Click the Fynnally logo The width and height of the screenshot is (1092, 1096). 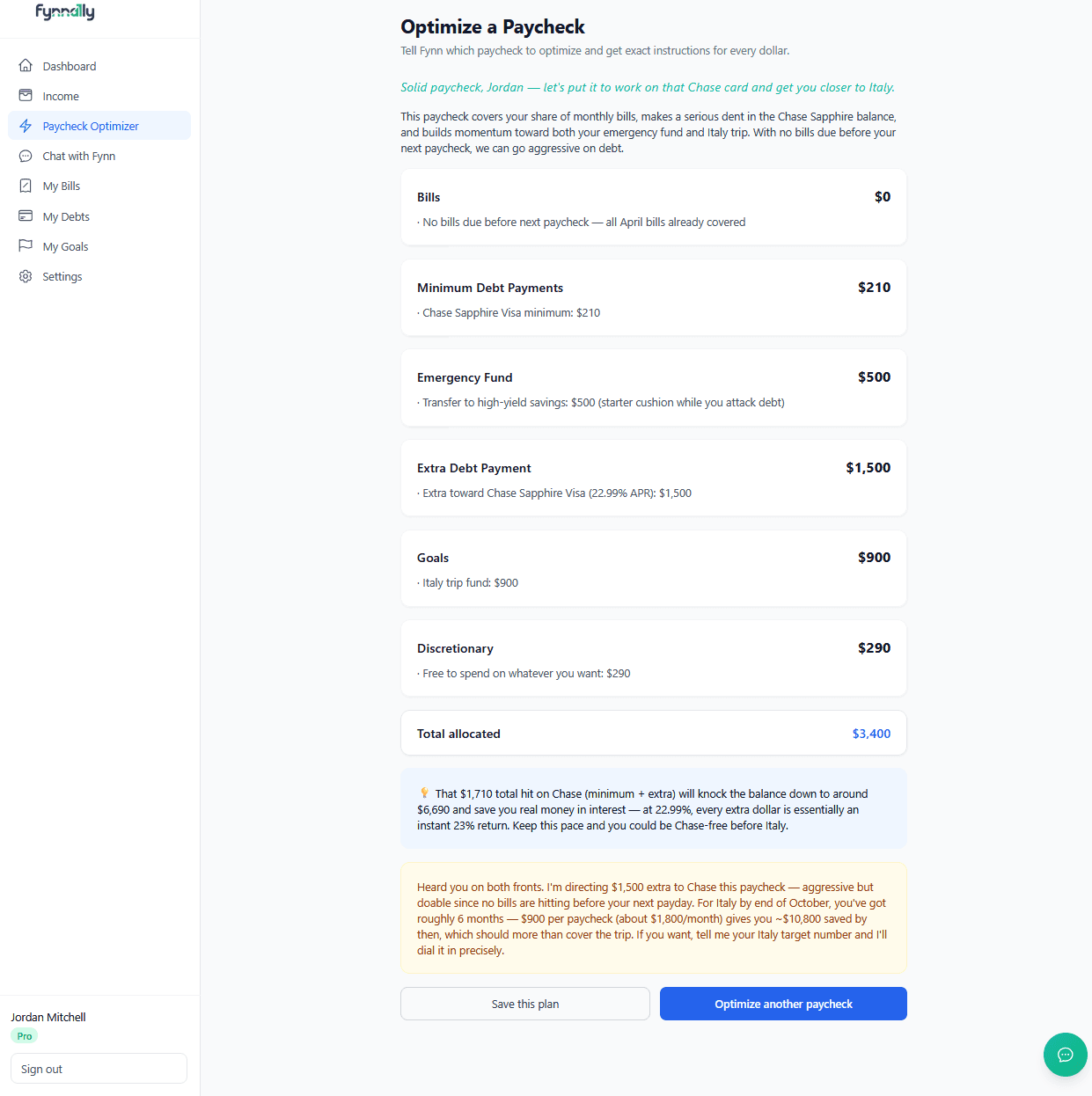64,12
